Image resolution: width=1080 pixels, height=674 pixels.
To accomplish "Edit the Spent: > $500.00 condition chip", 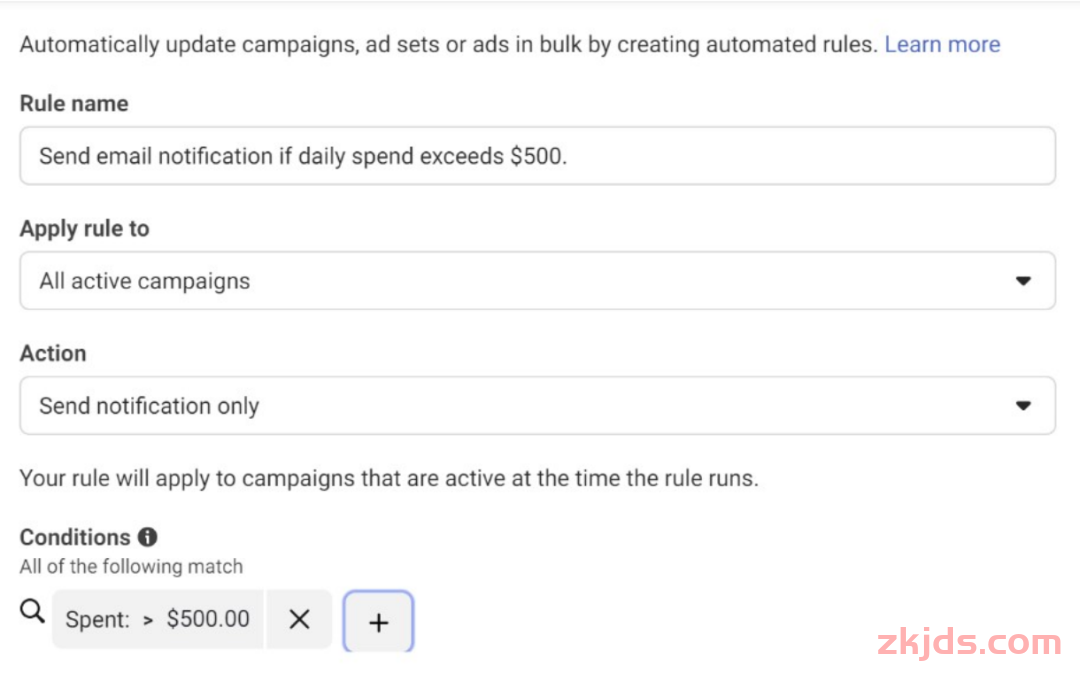I will [x=157, y=620].
